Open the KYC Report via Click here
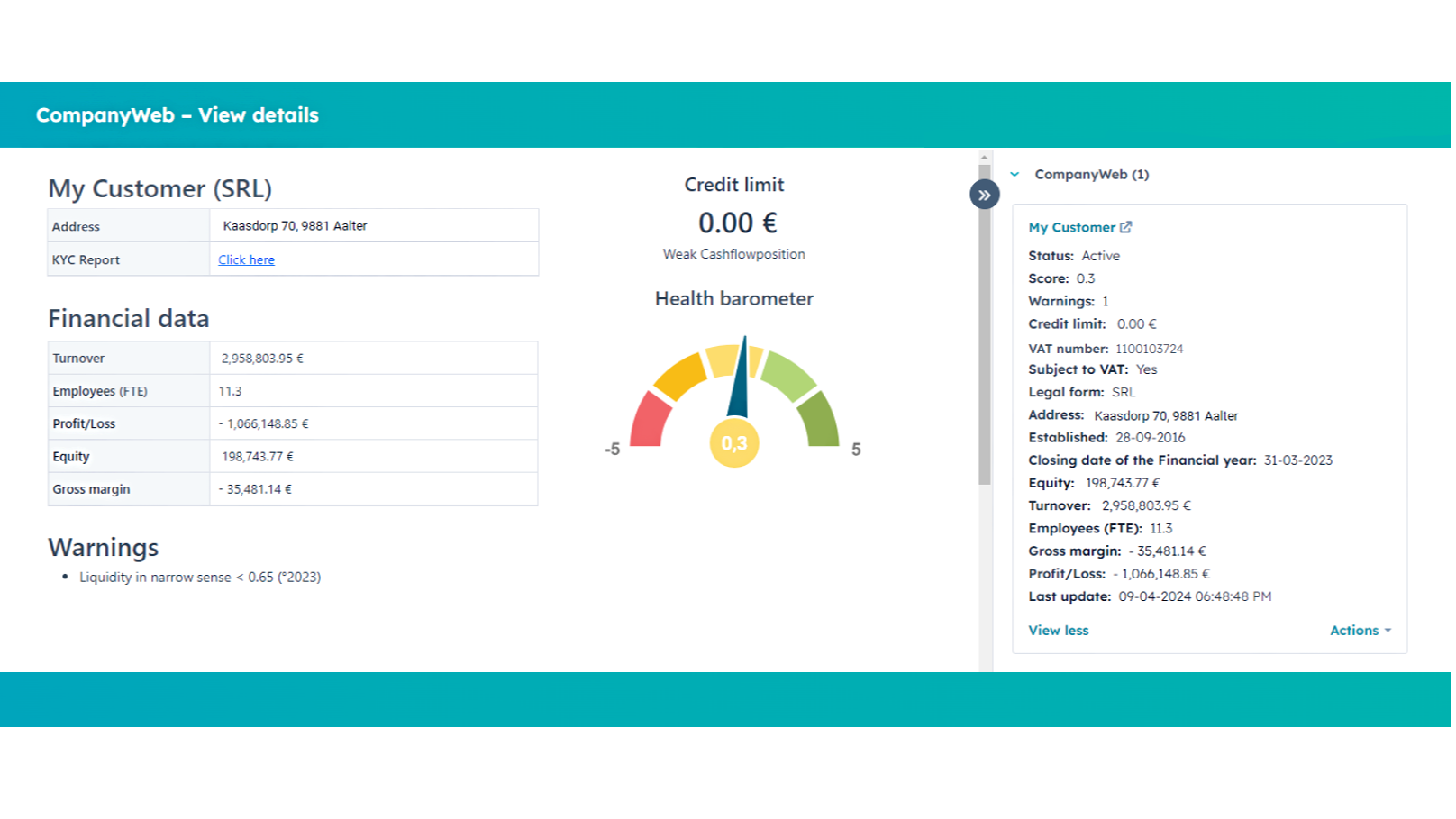 click(246, 259)
